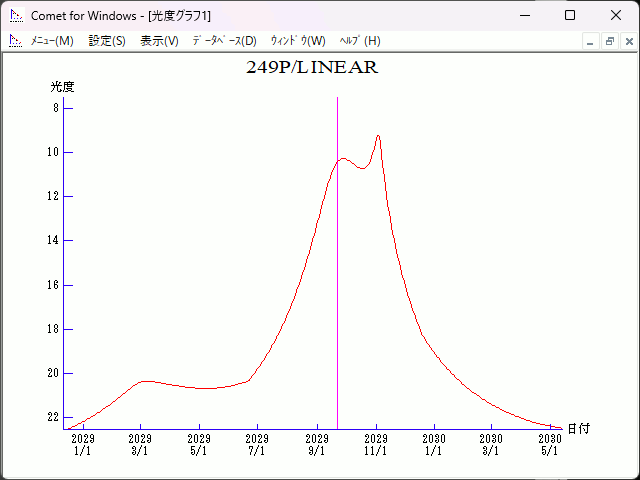Minimize the Comet for Windows main window
640x480 pixels.
523,15
